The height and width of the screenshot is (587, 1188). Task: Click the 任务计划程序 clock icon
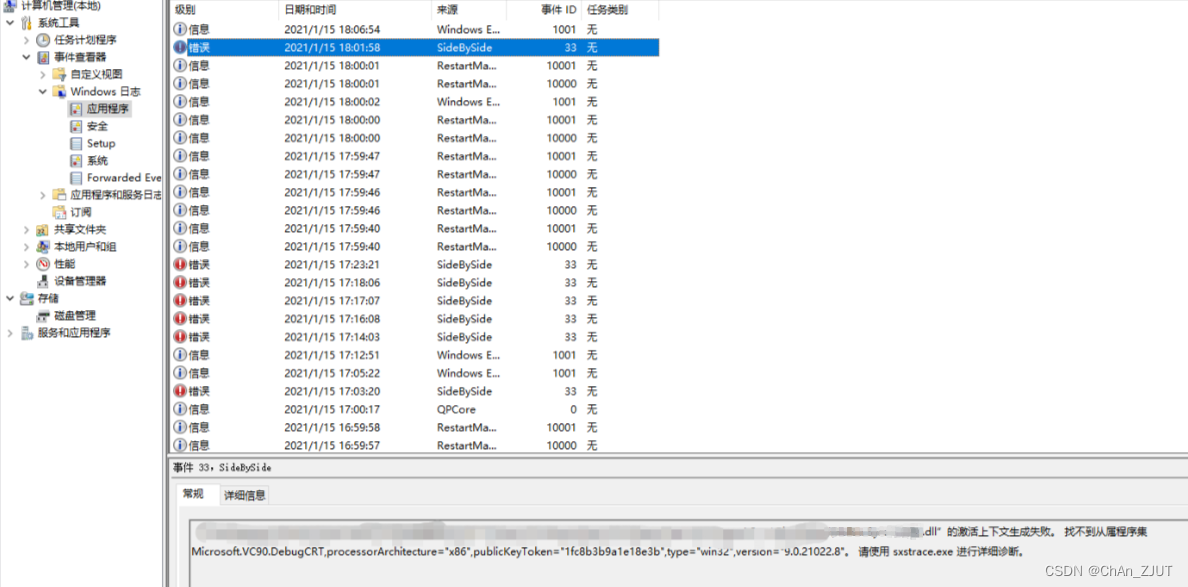[x=43, y=39]
